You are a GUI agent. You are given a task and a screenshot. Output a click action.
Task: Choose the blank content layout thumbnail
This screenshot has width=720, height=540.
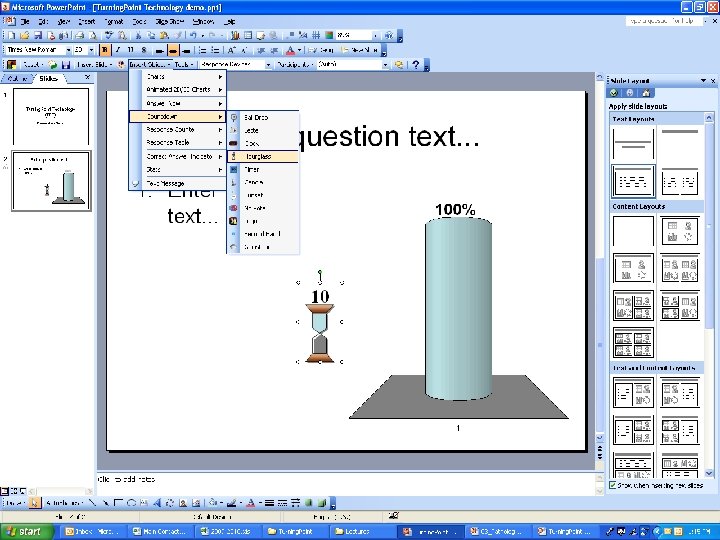[x=633, y=231]
